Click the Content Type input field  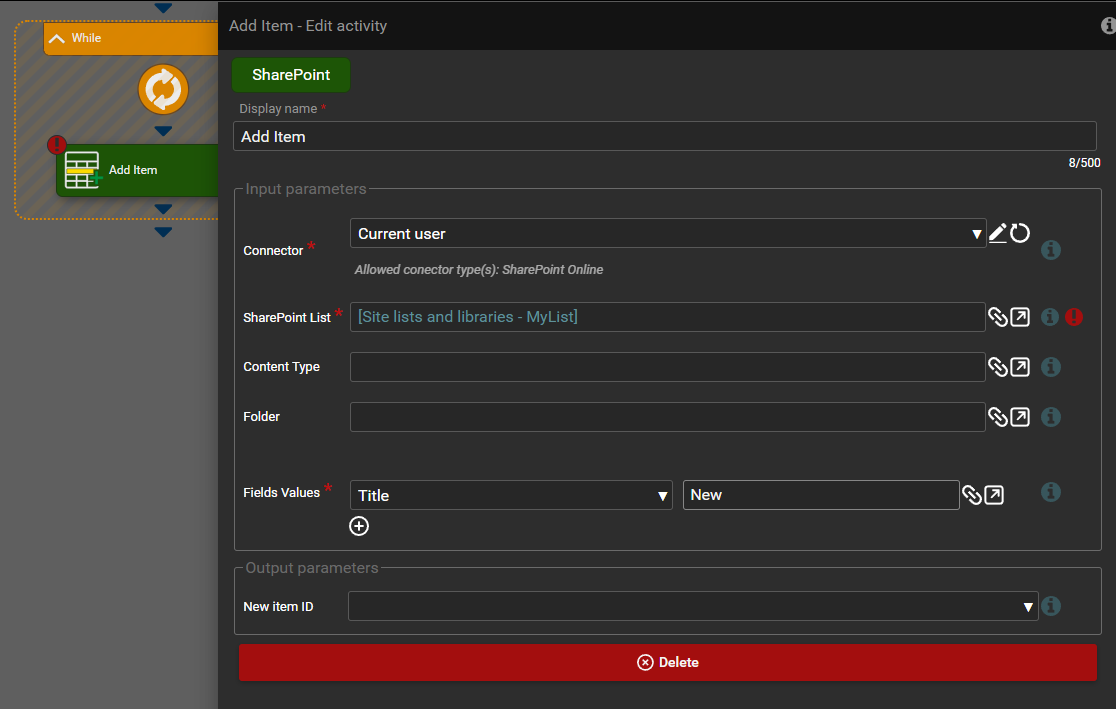coord(667,367)
